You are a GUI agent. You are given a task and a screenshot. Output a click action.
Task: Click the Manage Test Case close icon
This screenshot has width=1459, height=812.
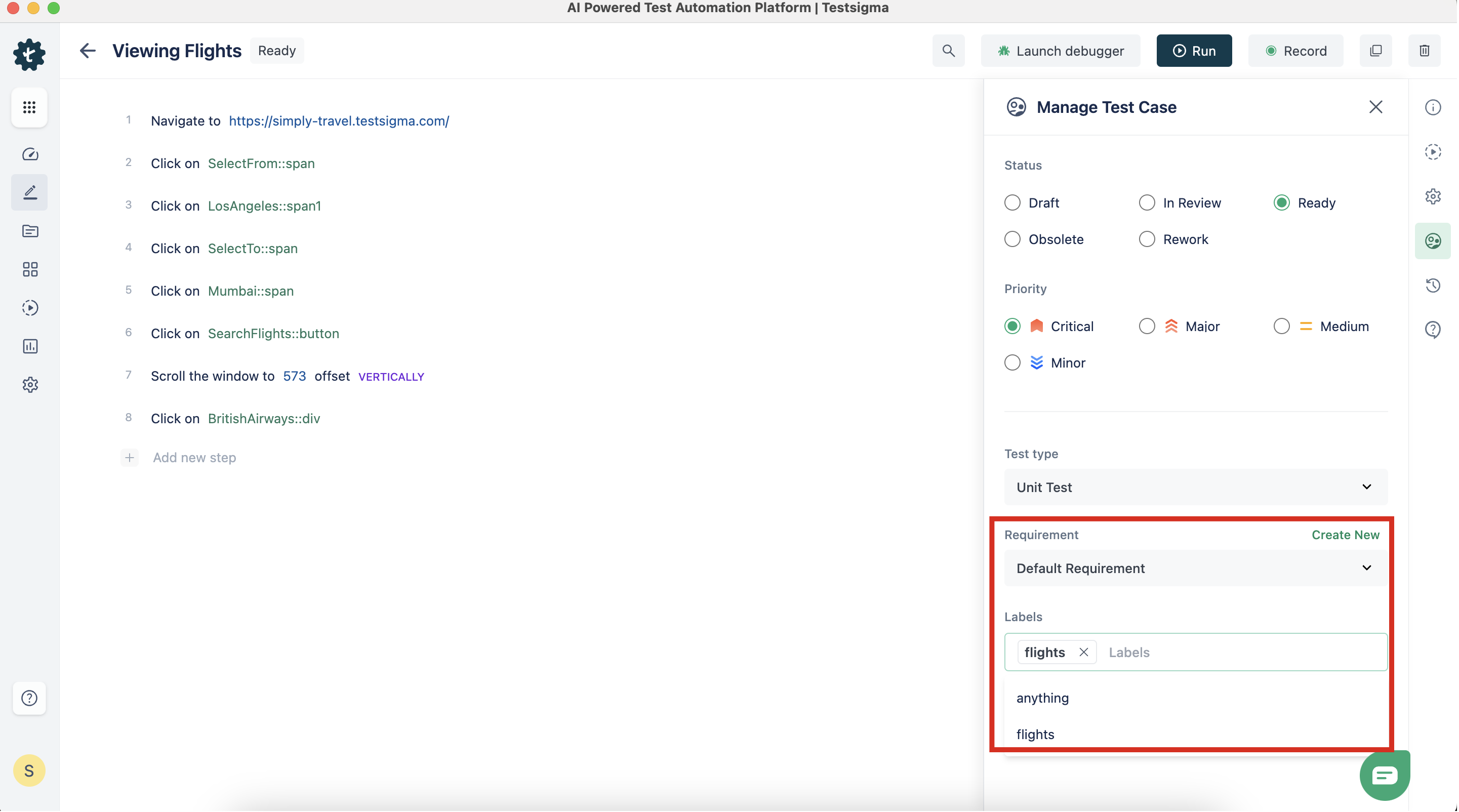(x=1376, y=107)
